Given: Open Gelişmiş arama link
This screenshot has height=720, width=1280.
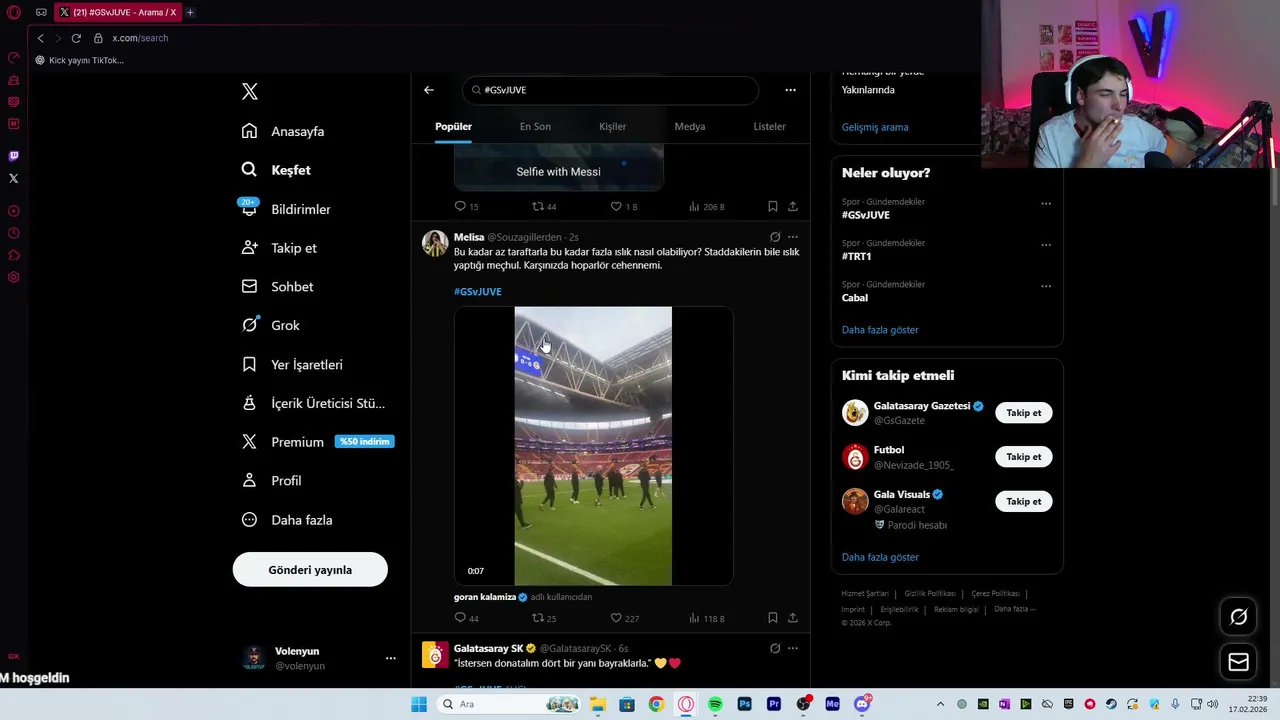Looking at the screenshot, I should tap(875, 127).
